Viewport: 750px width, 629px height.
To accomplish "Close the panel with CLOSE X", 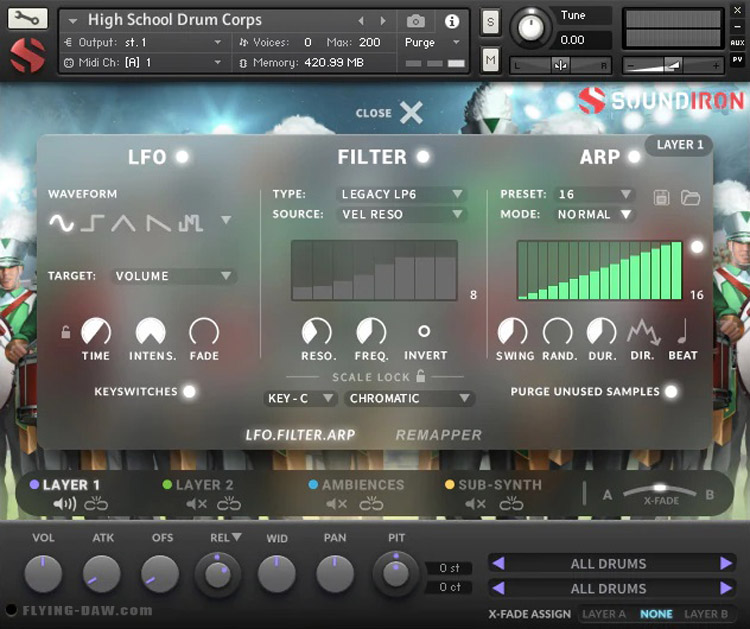I will point(389,113).
